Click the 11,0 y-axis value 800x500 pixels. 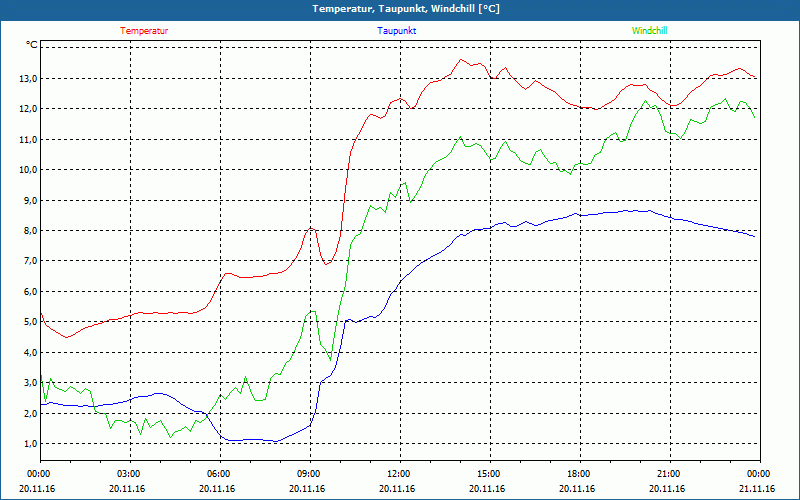29,139
